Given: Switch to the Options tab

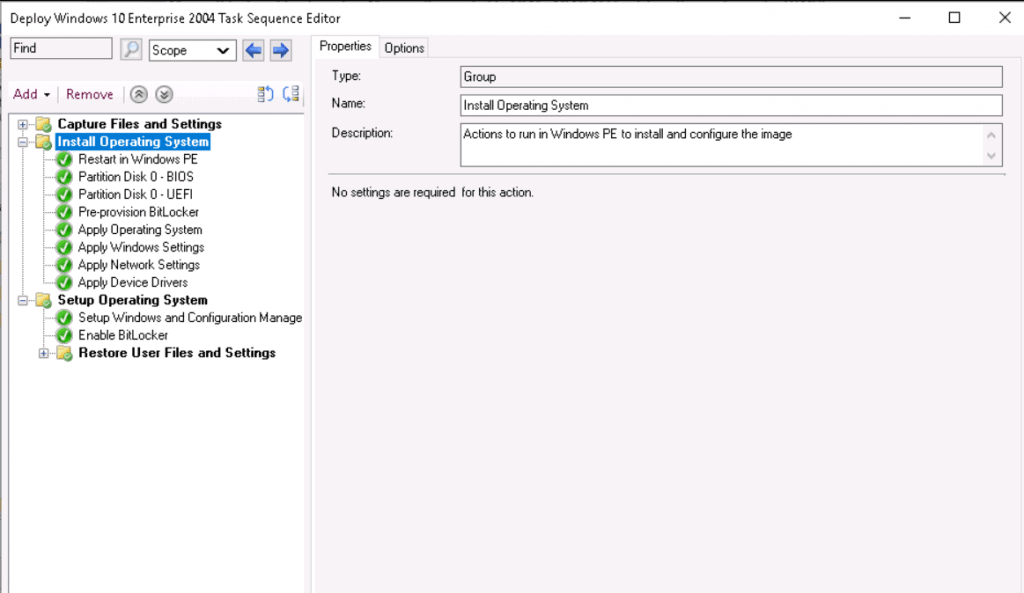Looking at the screenshot, I should (x=404, y=48).
